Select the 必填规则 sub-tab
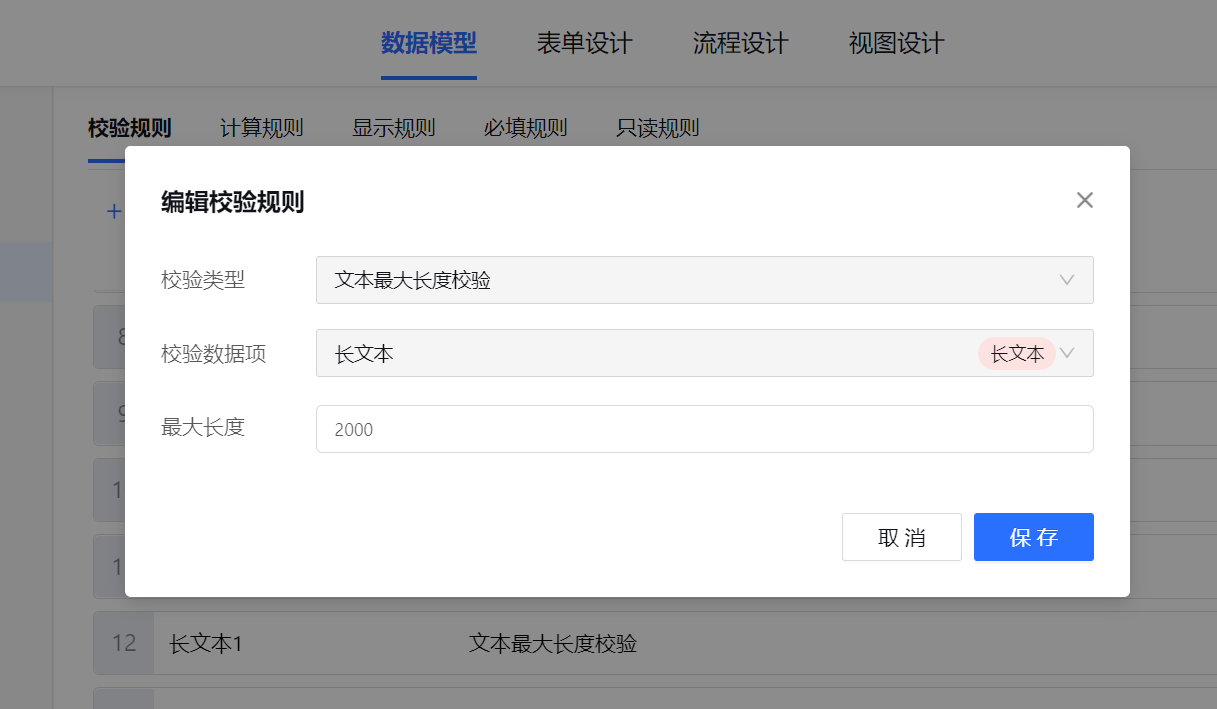Screen dimensions: 1217x709 click(526, 128)
